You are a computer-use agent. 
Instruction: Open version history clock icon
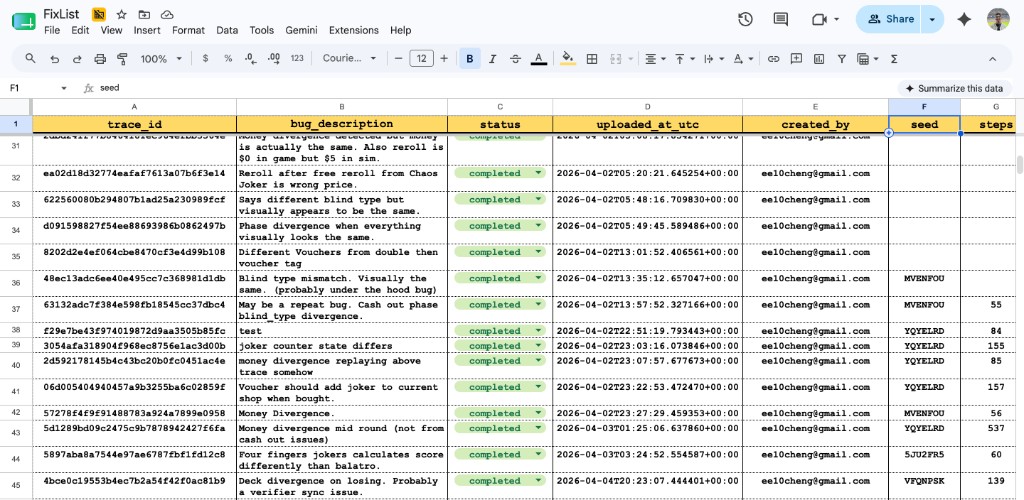point(745,20)
